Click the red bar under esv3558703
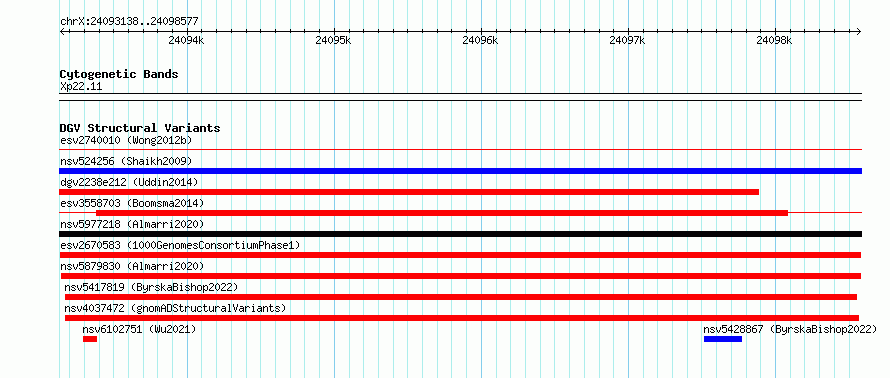This screenshot has width=890, height=378. (x=442, y=213)
